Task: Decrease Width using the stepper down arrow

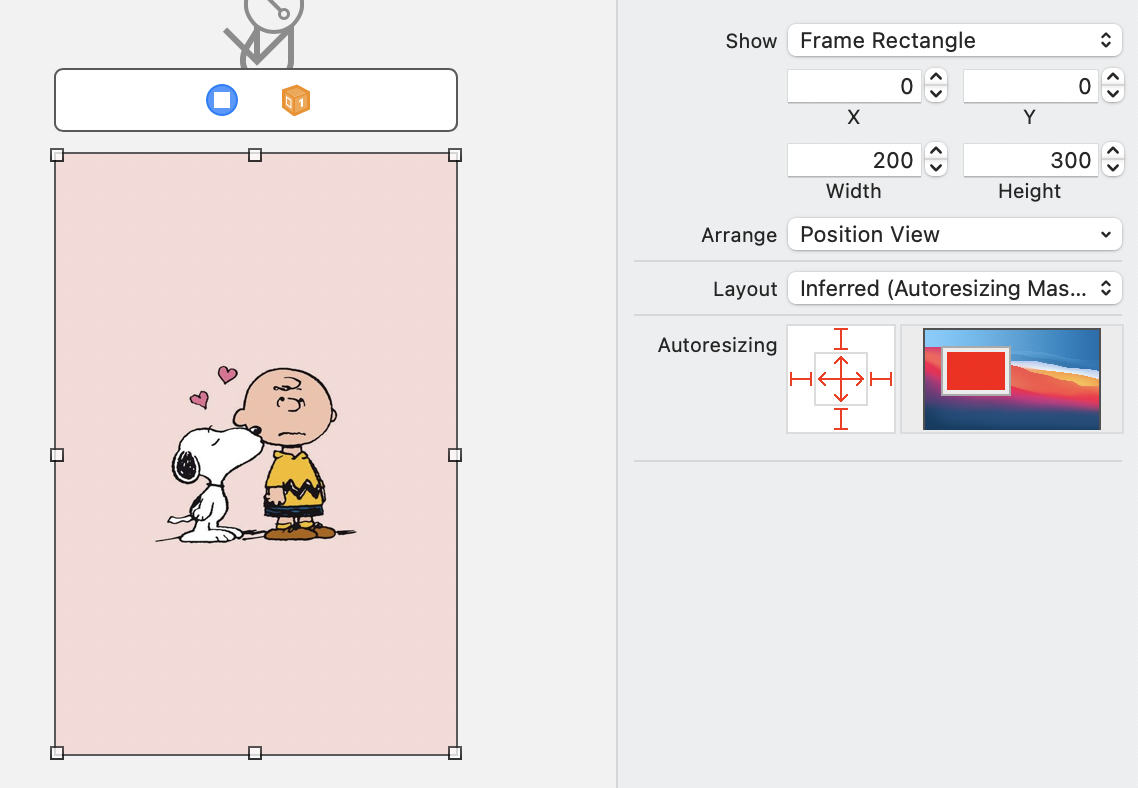Action: pos(936,168)
